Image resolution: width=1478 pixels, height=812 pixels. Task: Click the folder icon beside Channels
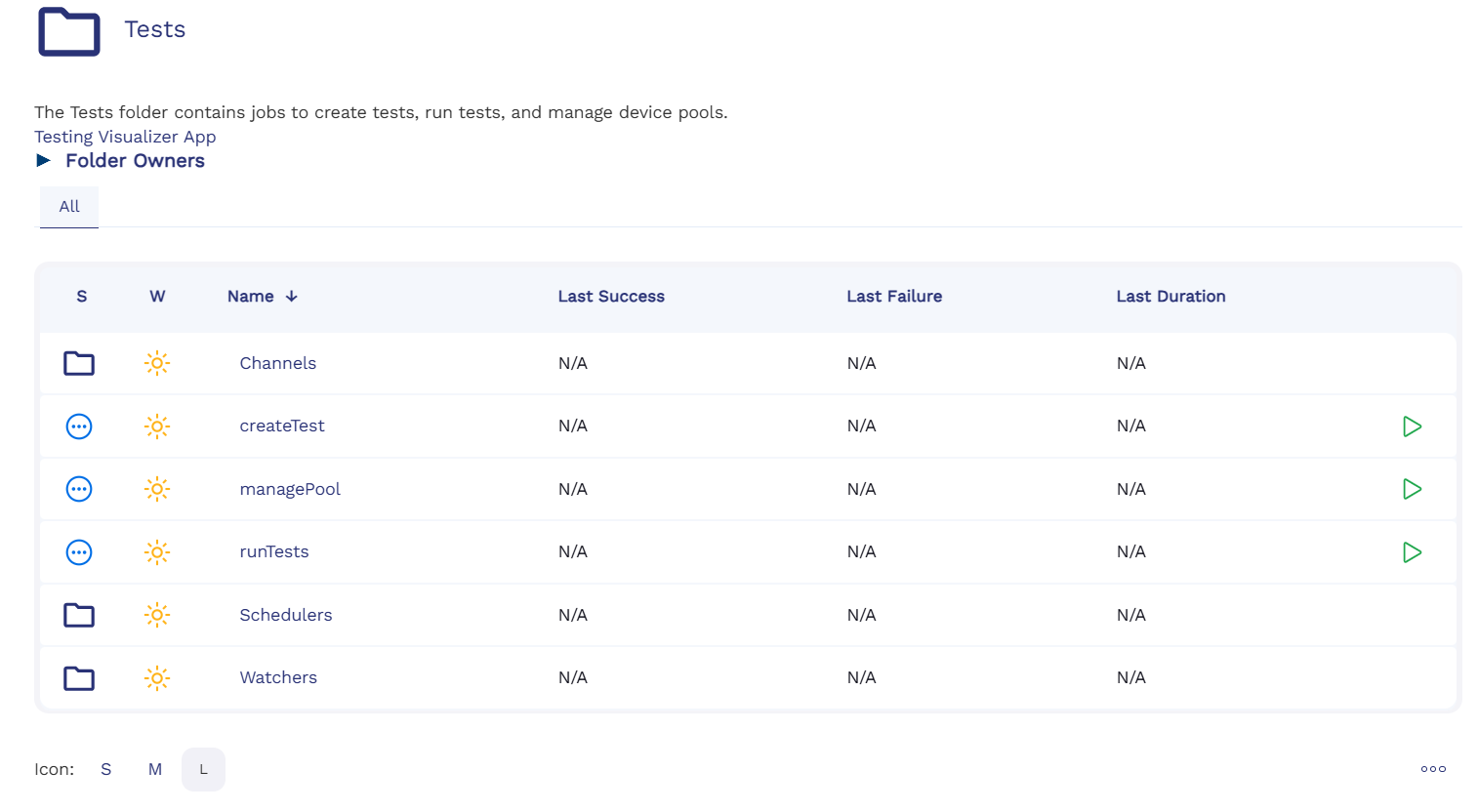click(79, 364)
